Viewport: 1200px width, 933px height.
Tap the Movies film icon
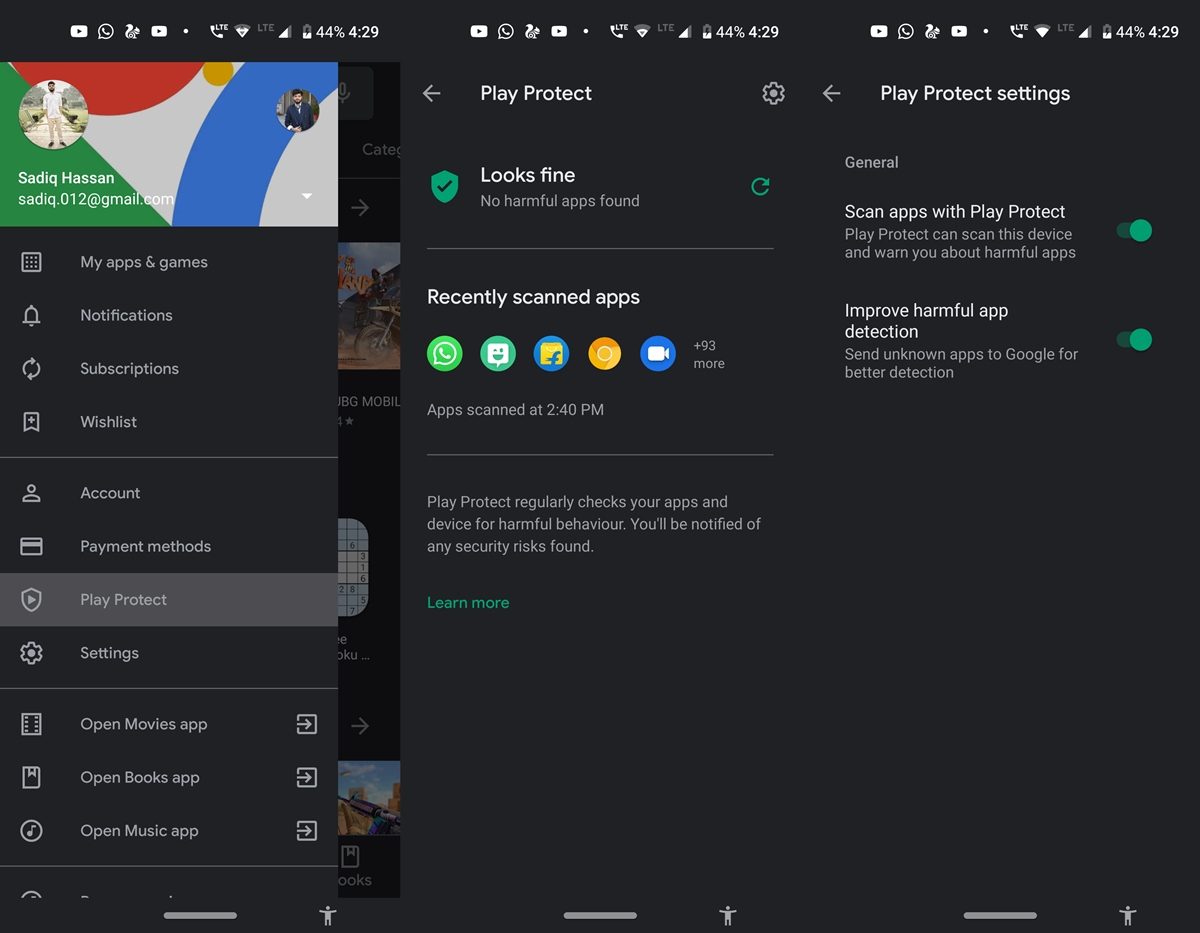(31, 724)
